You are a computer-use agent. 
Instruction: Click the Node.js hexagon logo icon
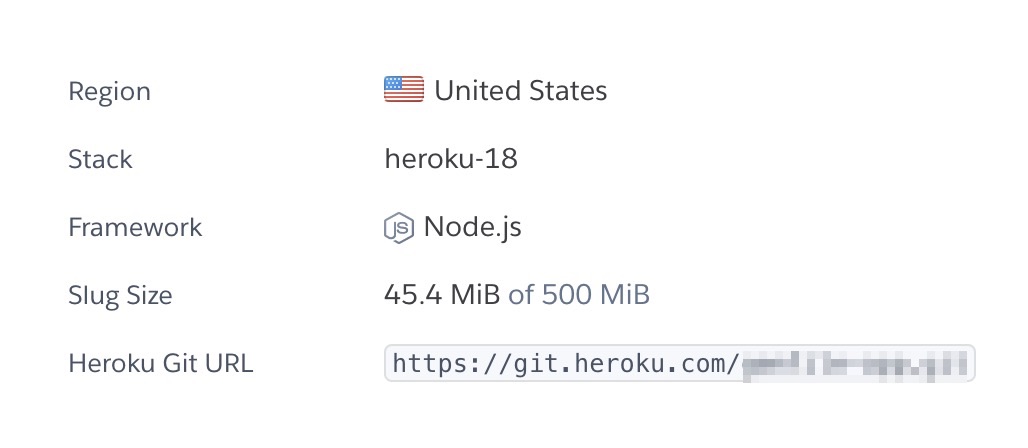point(398,228)
